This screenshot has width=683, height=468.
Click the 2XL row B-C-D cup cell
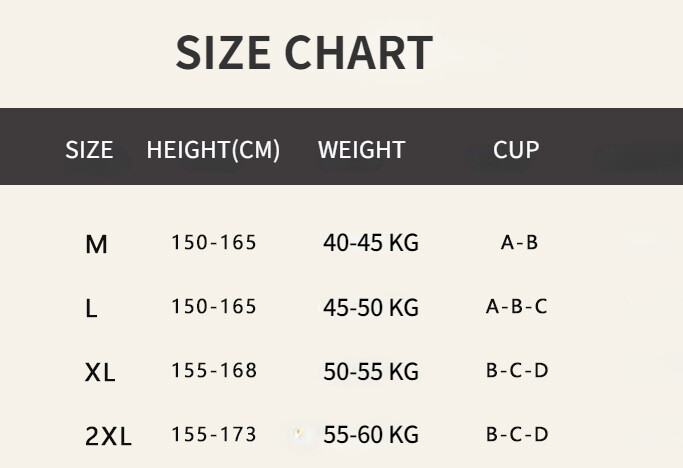[x=517, y=434]
